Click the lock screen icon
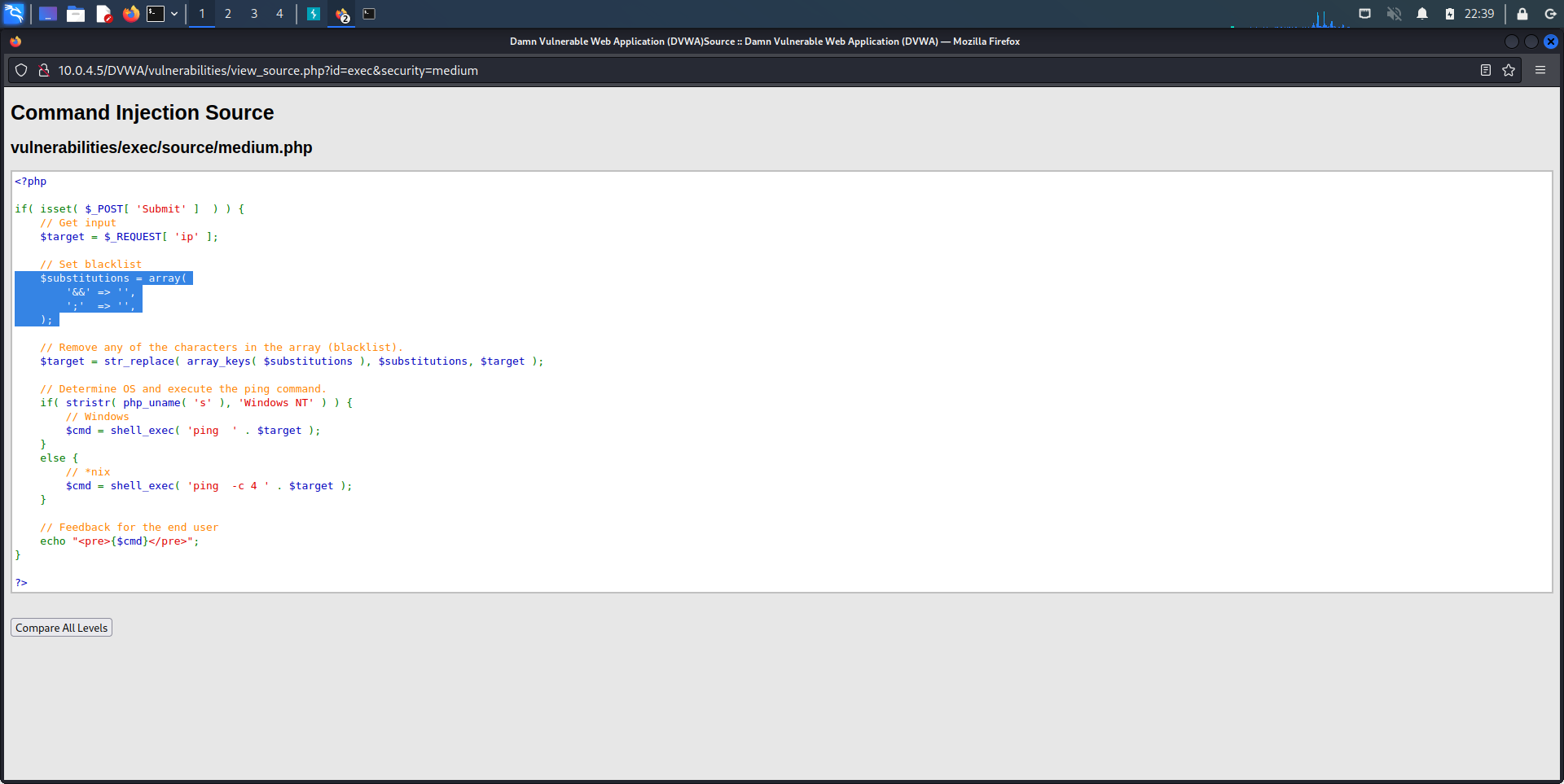Viewport: 1564px width, 784px height. [1522, 14]
